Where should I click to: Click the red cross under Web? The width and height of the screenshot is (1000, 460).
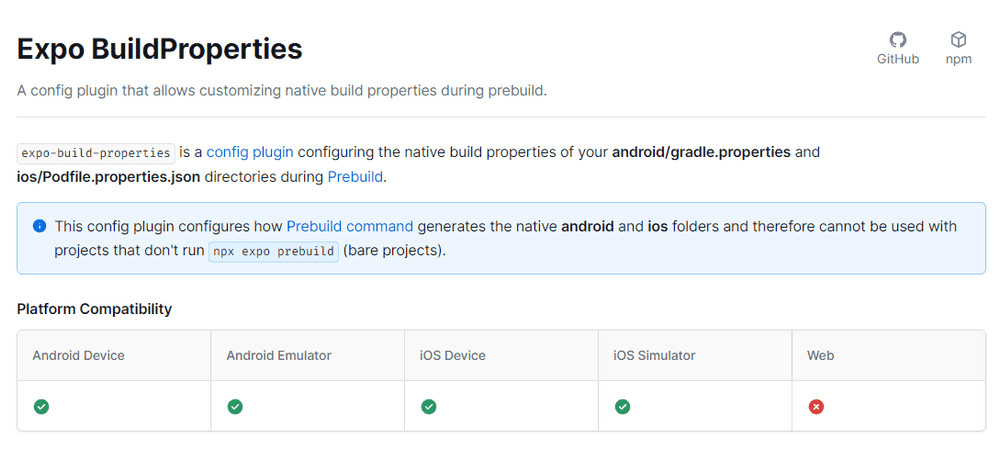click(816, 406)
